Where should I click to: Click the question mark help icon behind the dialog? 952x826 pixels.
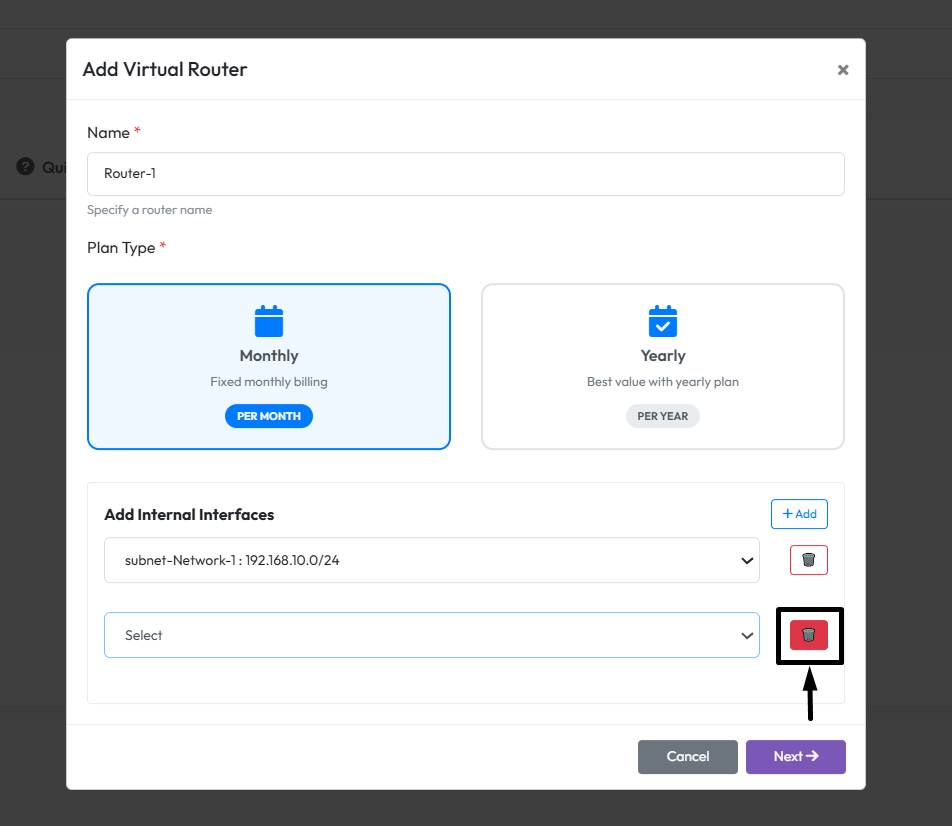pyautogui.click(x=25, y=167)
